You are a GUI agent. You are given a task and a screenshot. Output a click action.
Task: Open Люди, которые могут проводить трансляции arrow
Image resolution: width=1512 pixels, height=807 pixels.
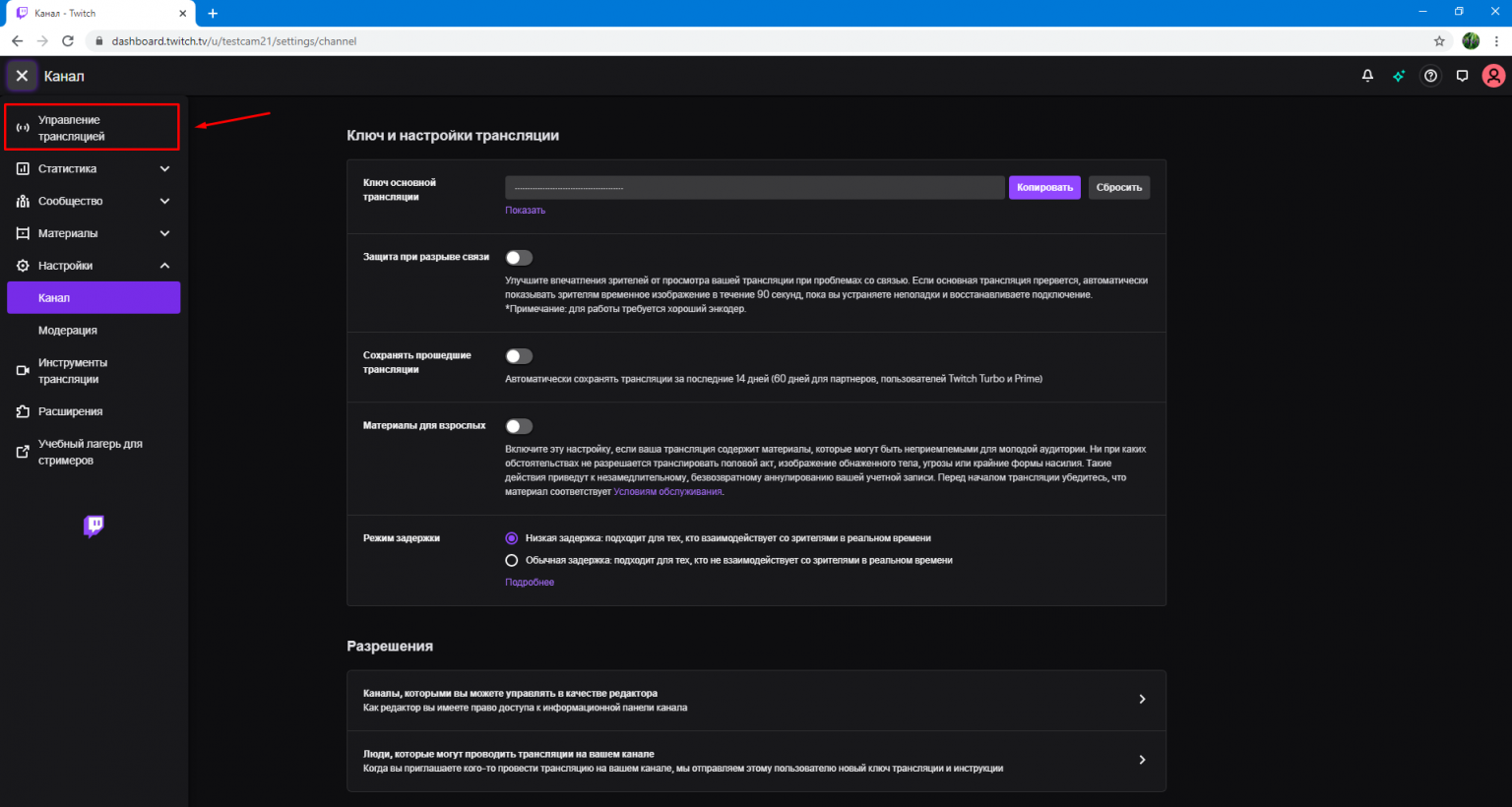pyautogui.click(x=1142, y=760)
